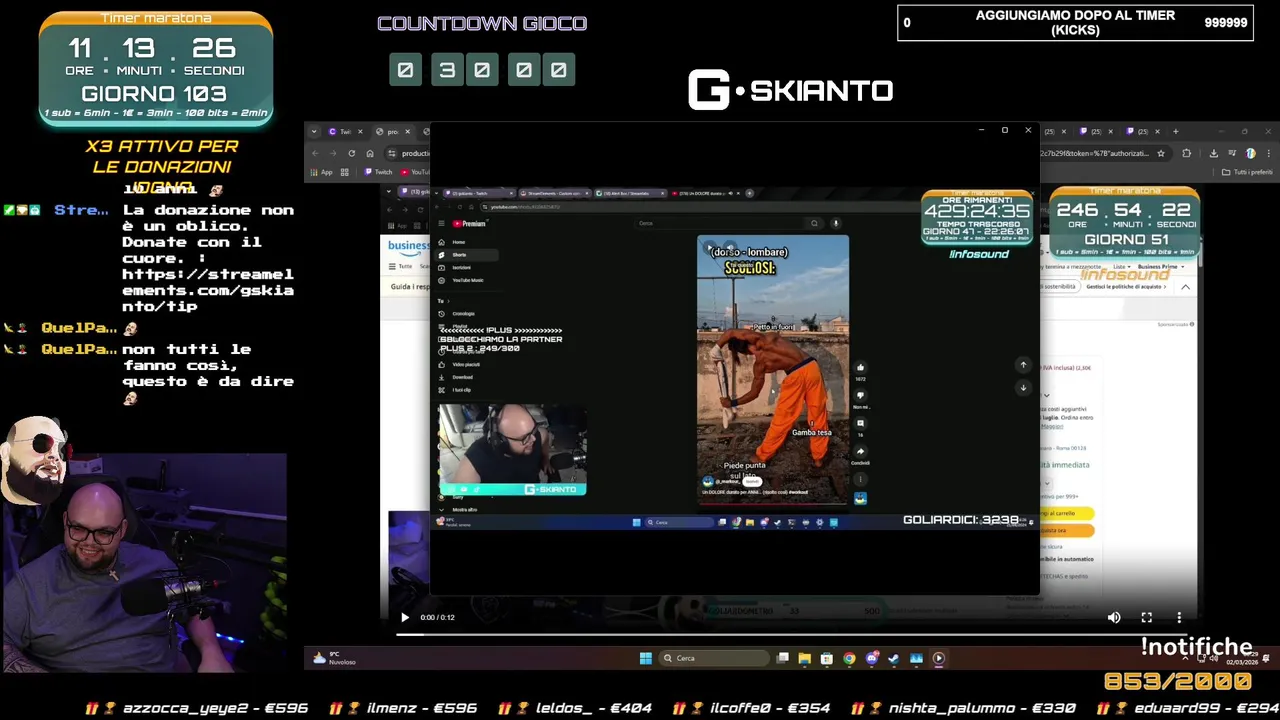1280x720 pixels.
Task: Open the YouTube bookmark
Action: [x=415, y=172]
